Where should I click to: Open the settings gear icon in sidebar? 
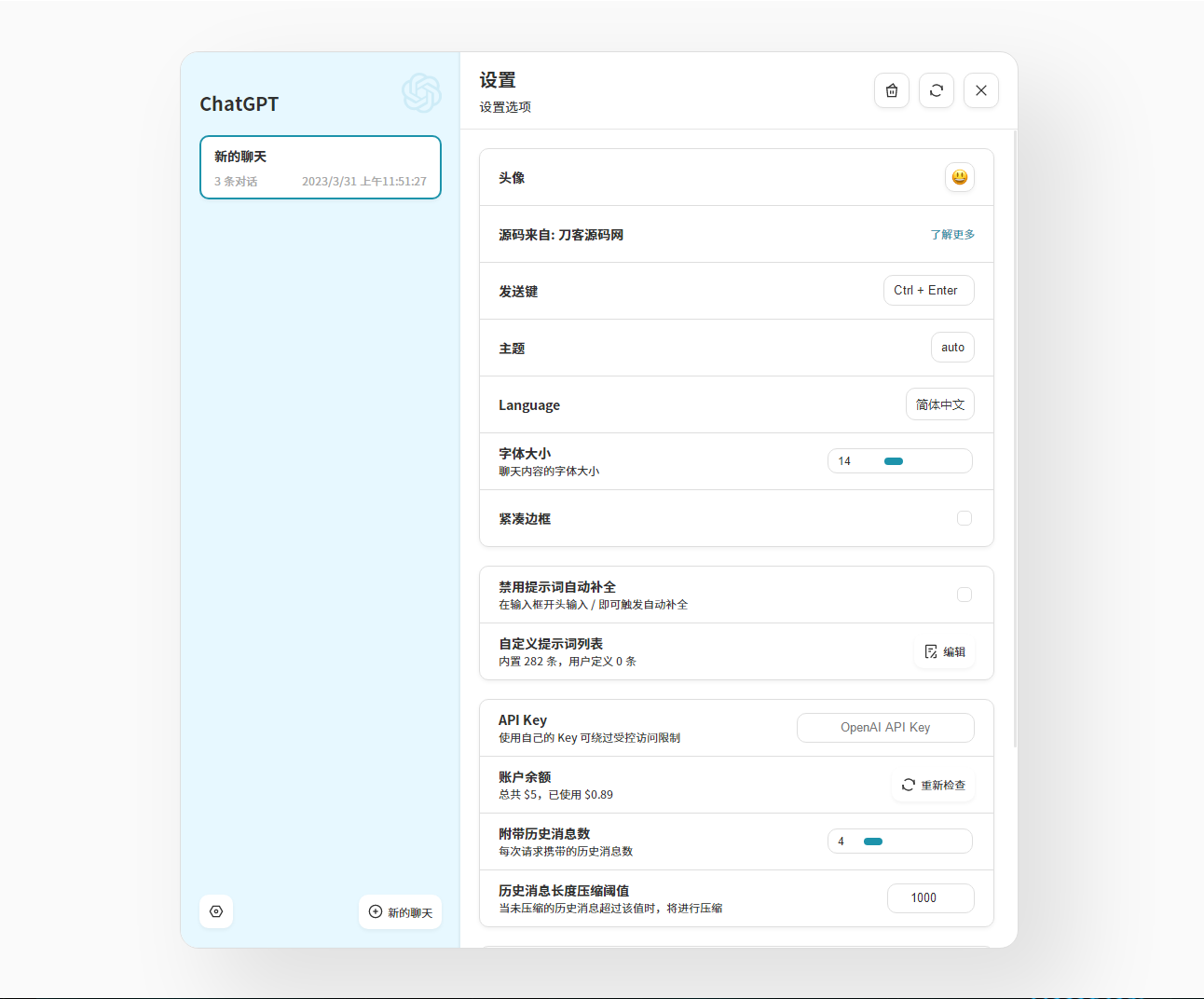(216, 911)
